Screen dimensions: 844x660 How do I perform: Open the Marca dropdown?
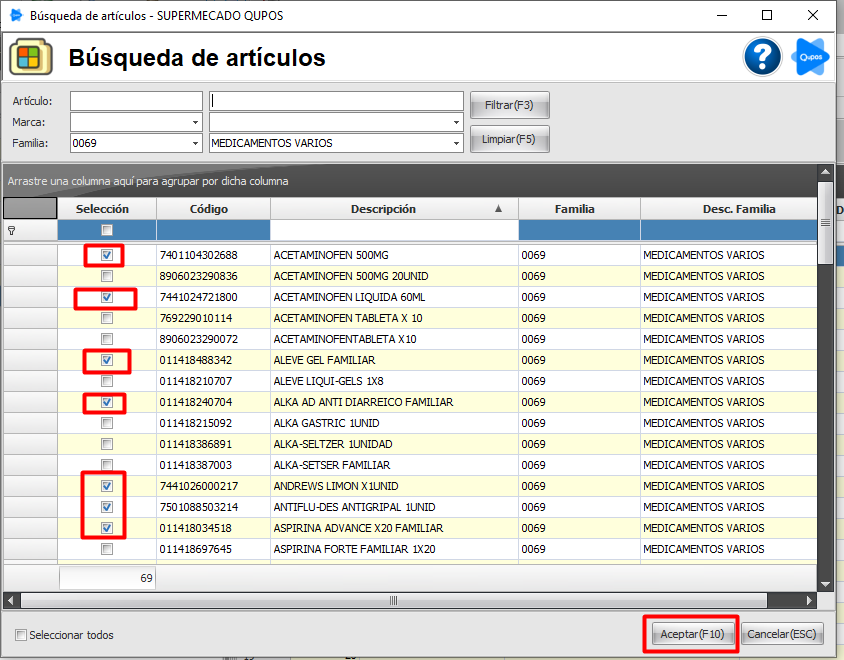tap(195, 121)
